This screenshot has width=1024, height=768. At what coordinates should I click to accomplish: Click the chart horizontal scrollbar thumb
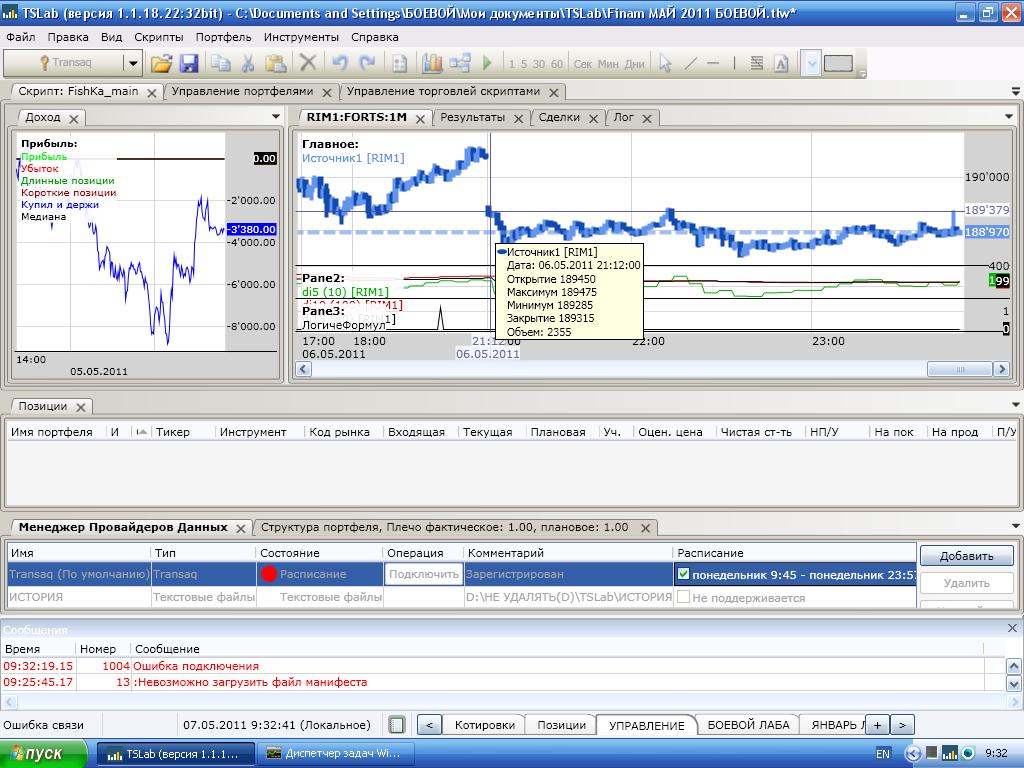tap(959, 369)
